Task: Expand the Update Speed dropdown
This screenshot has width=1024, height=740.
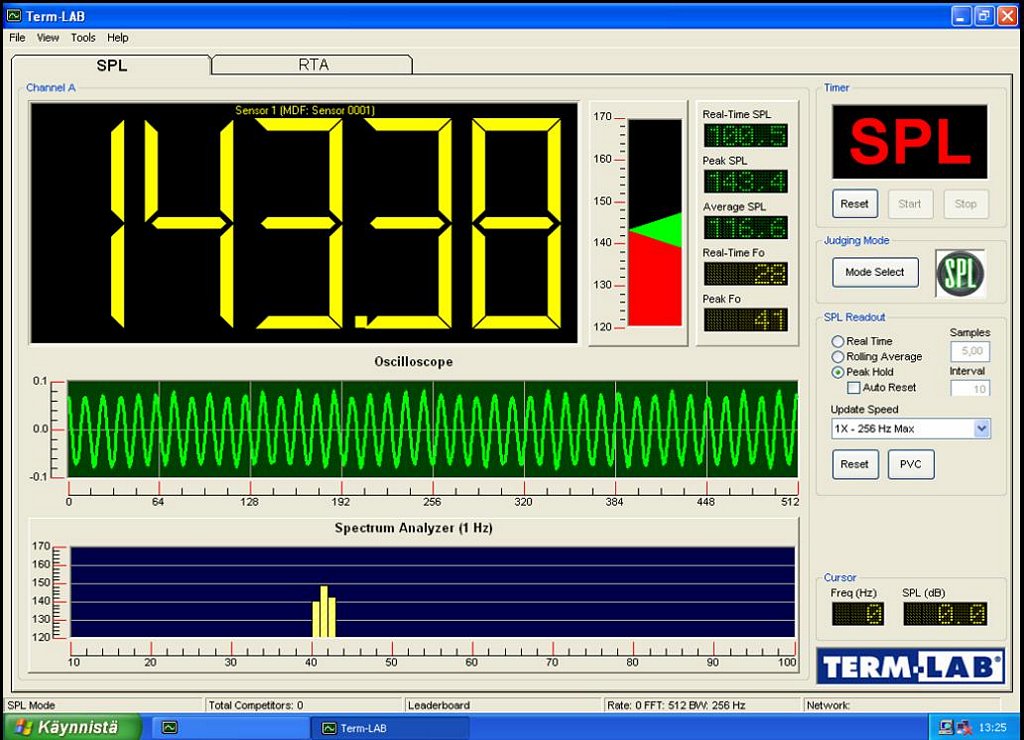Action: click(x=981, y=428)
